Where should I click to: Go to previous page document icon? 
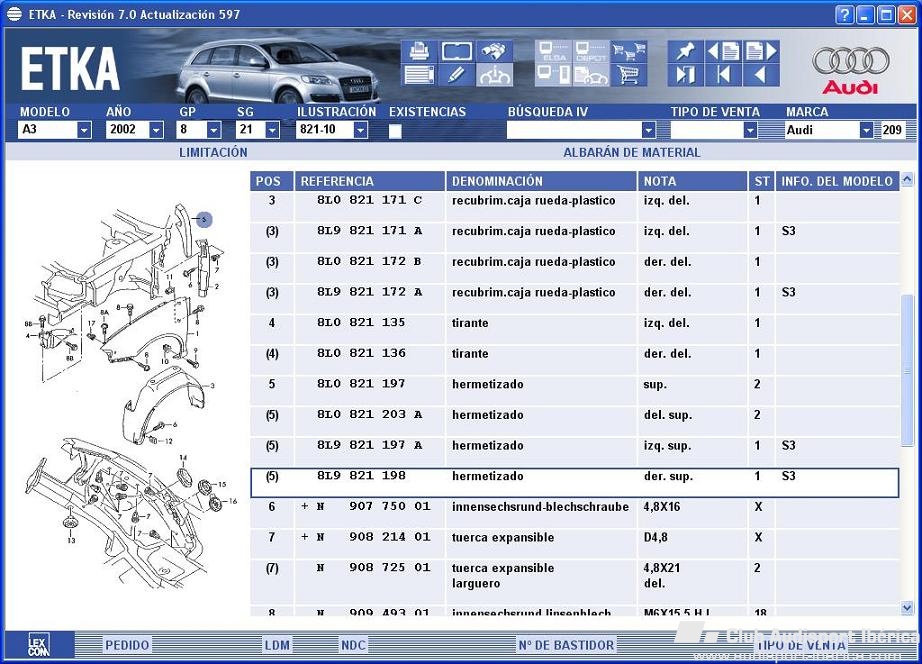723,51
